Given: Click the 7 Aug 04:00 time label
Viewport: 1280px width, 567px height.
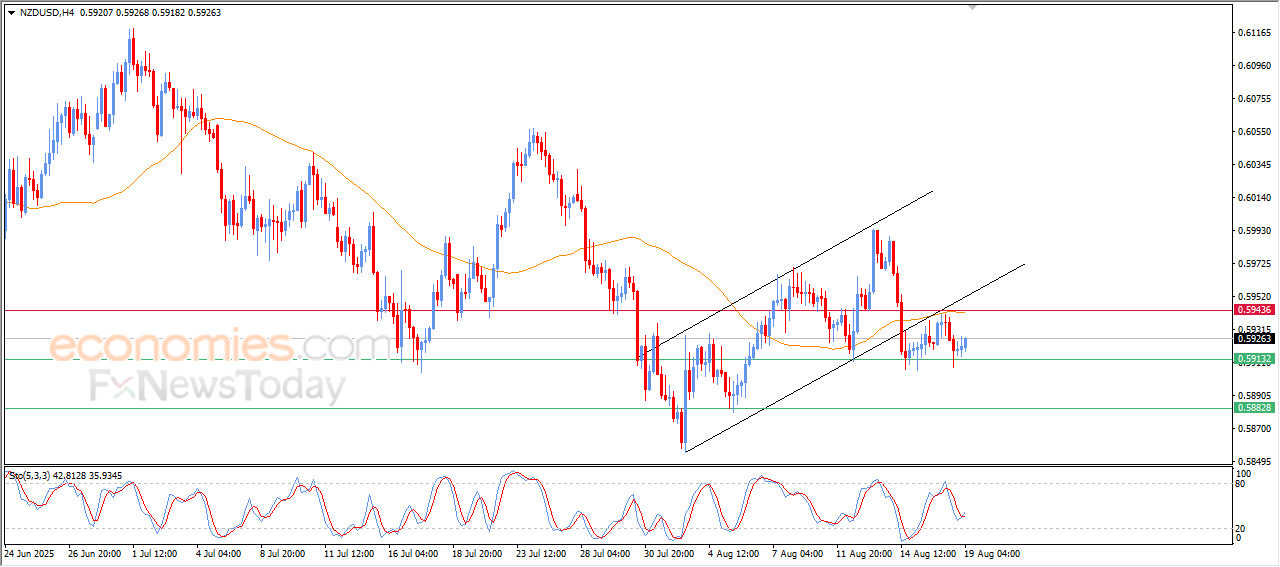Looking at the screenshot, I should (797, 553).
